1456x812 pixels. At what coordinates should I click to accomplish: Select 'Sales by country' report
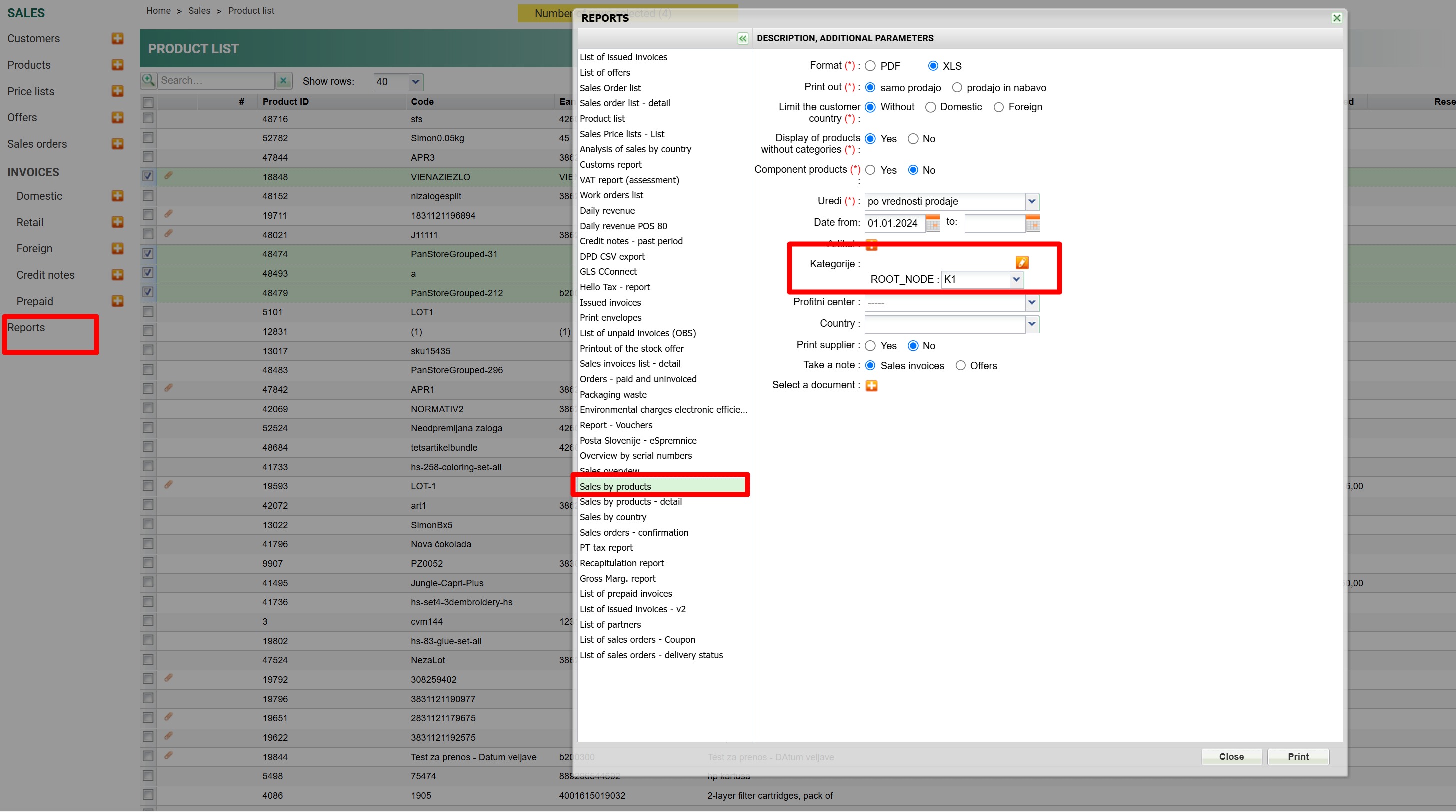[x=613, y=517]
